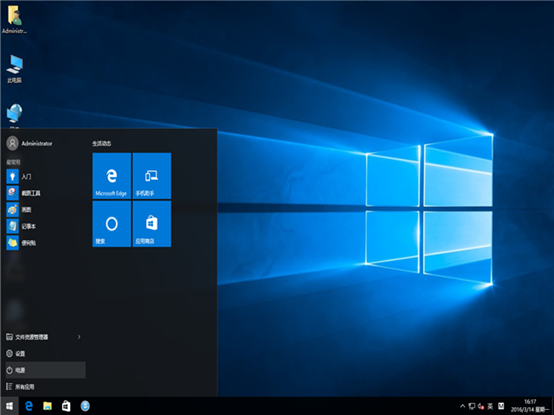Launch Internet Explorer from the taskbar
The width and height of the screenshot is (554, 415).
[x=85, y=406]
